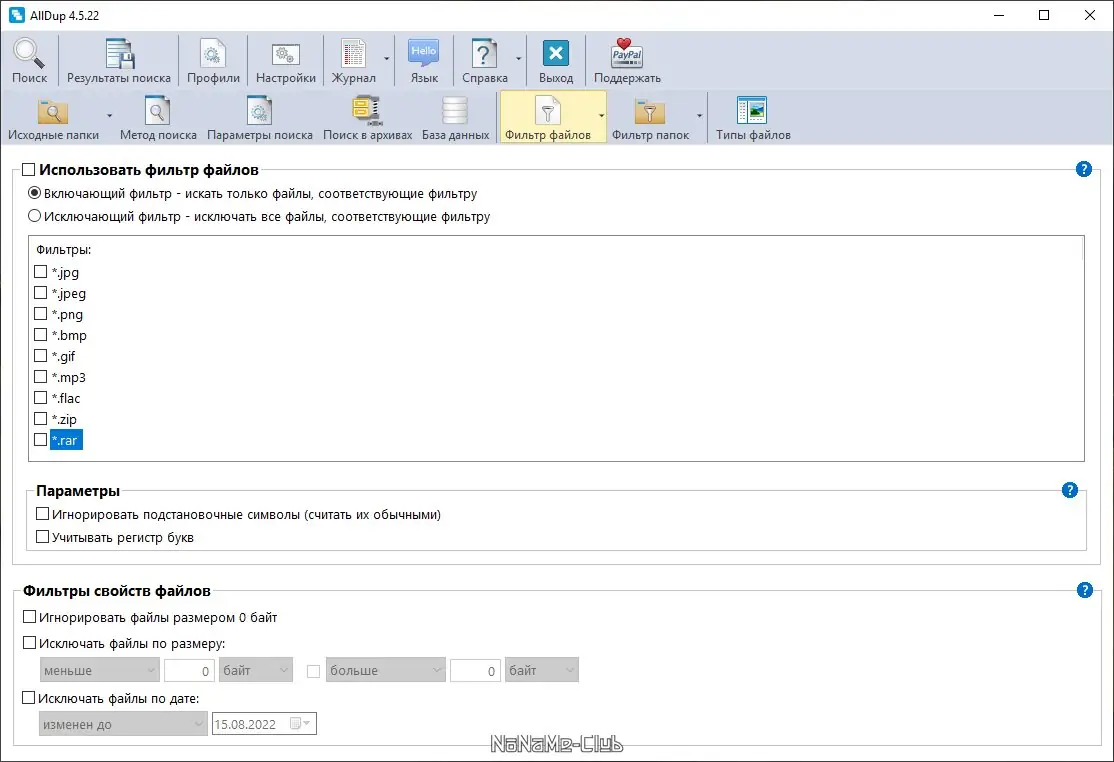The width and height of the screenshot is (1114, 762).
Task: Expand Журнал dropdown arrow
Action: [x=386, y=59]
